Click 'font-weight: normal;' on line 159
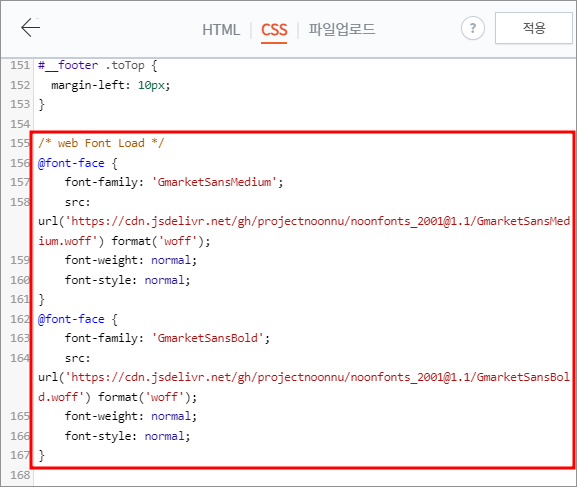577x487 pixels. (x=131, y=260)
